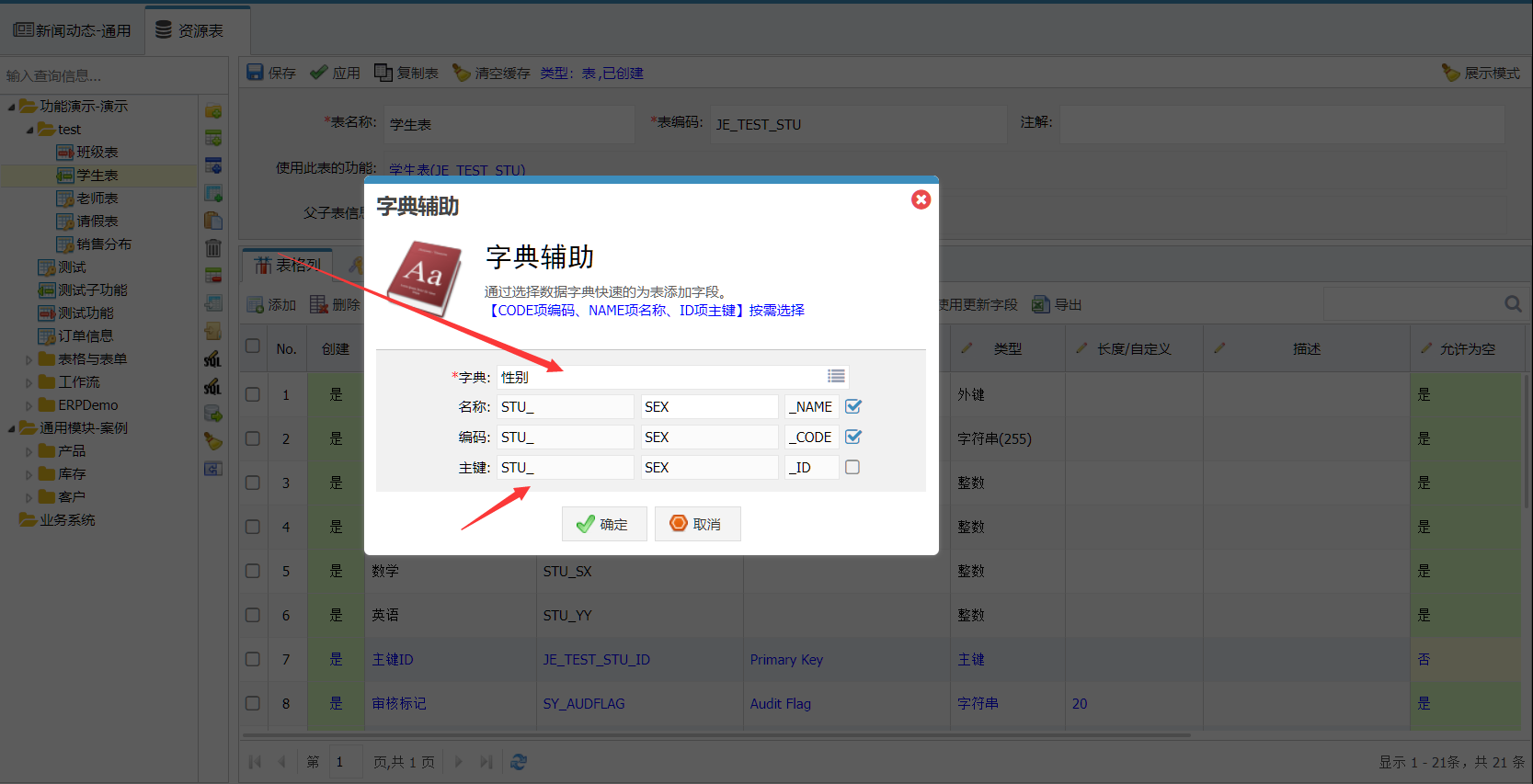Go to previous page pagination icon

pyautogui.click(x=282, y=762)
